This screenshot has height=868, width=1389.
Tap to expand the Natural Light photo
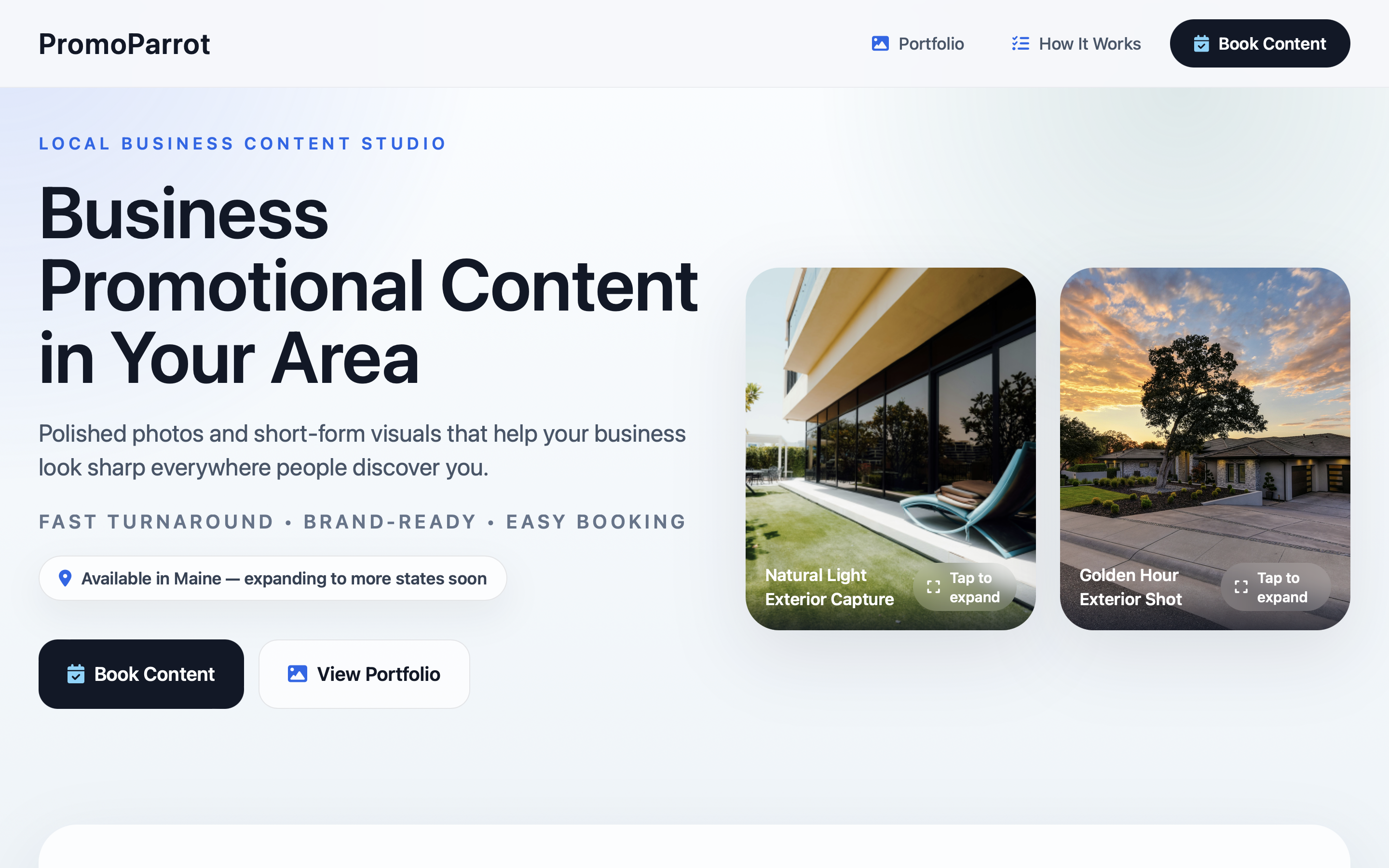pyautogui.click(x=964, y=587)
